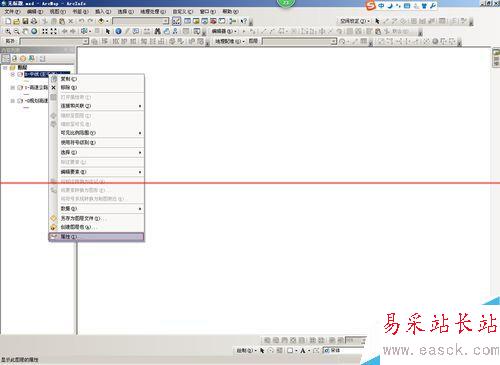
Task: Open the 插入 menu
Action: click(x=103, y=11)
